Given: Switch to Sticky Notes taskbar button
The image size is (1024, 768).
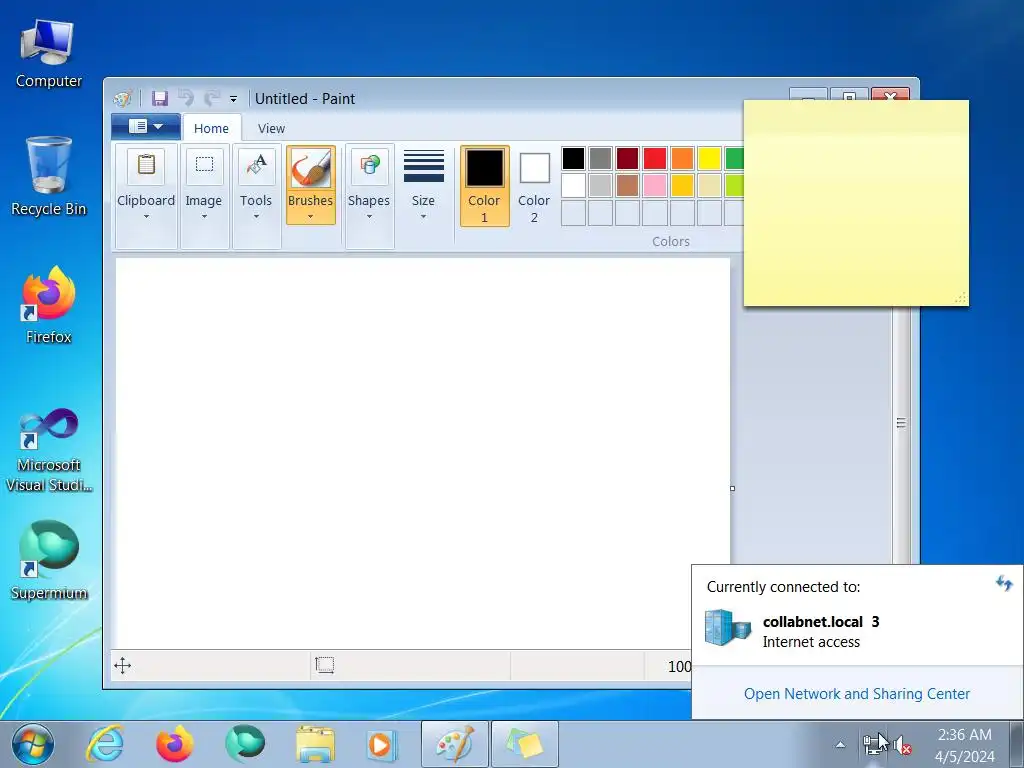Looking at the screenshot, I should tap(524, 744).
